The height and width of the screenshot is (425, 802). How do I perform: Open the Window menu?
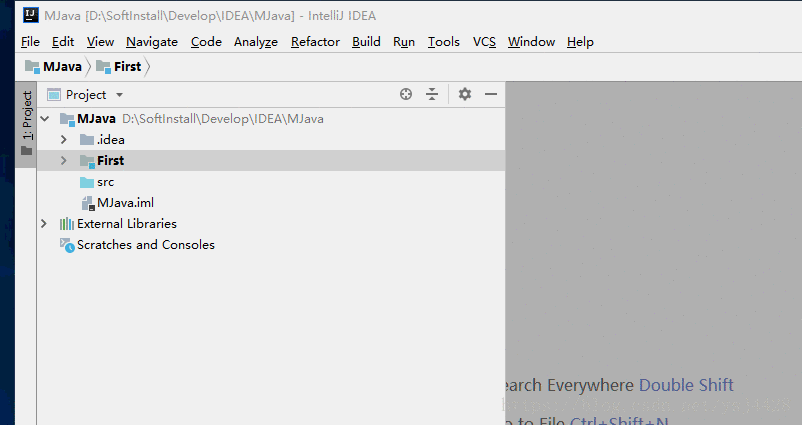pos(531,42)
